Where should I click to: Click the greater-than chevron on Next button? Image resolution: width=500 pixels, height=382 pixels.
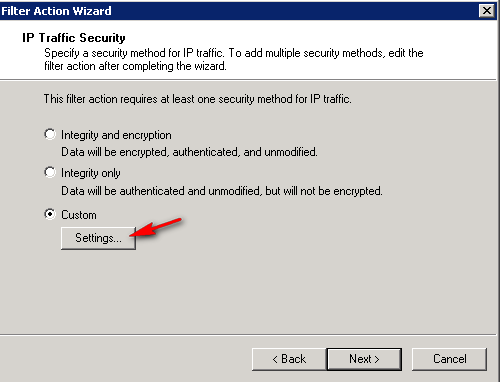pyautogui.click(x=377, y=359)
